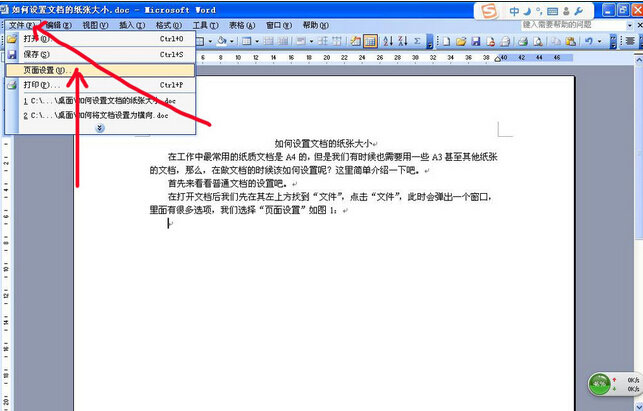Open the Undo history dropdown arrow
This screenshot has height=411, width=643.
[x=599, y=41]
